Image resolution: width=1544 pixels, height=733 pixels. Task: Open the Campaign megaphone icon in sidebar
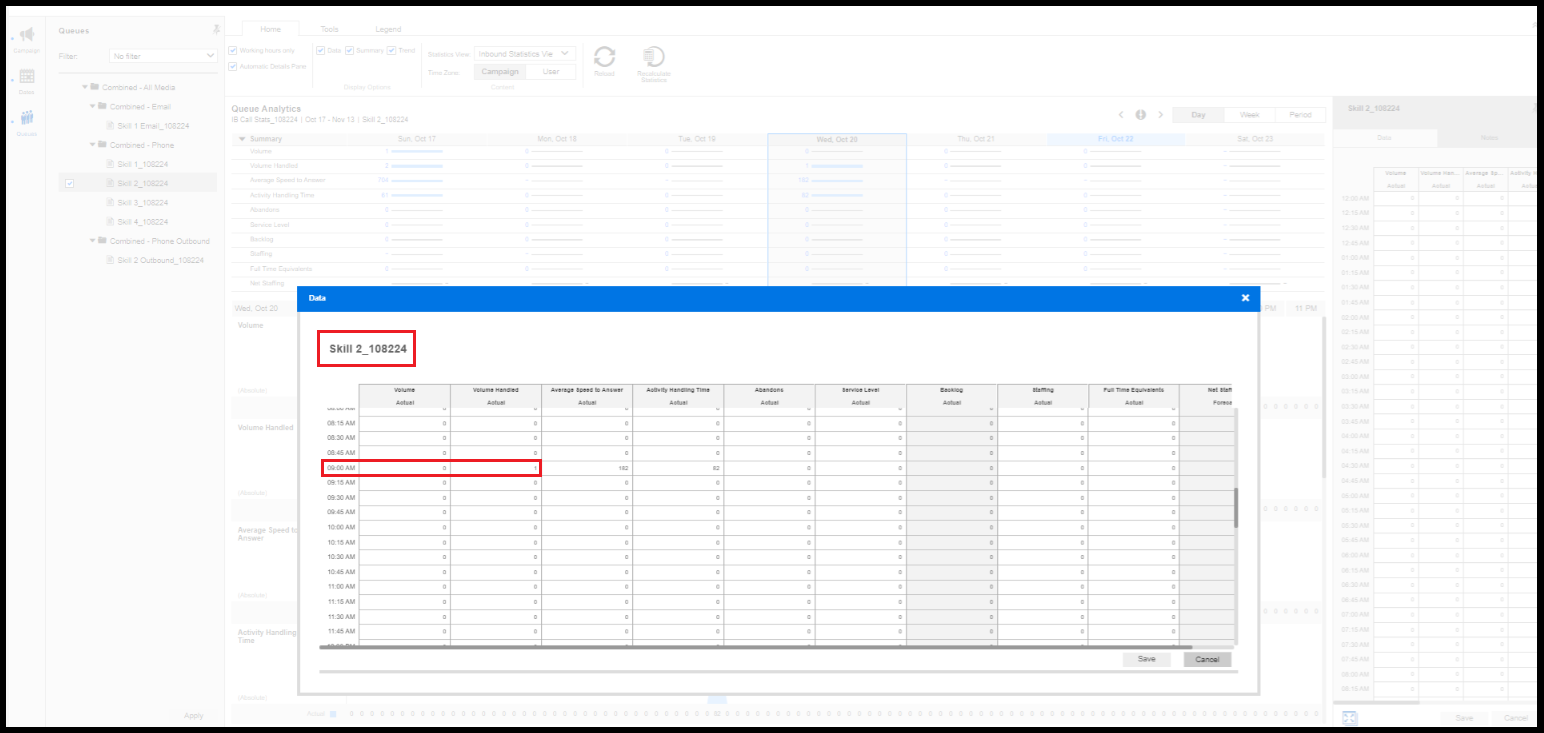click(26, 36)
